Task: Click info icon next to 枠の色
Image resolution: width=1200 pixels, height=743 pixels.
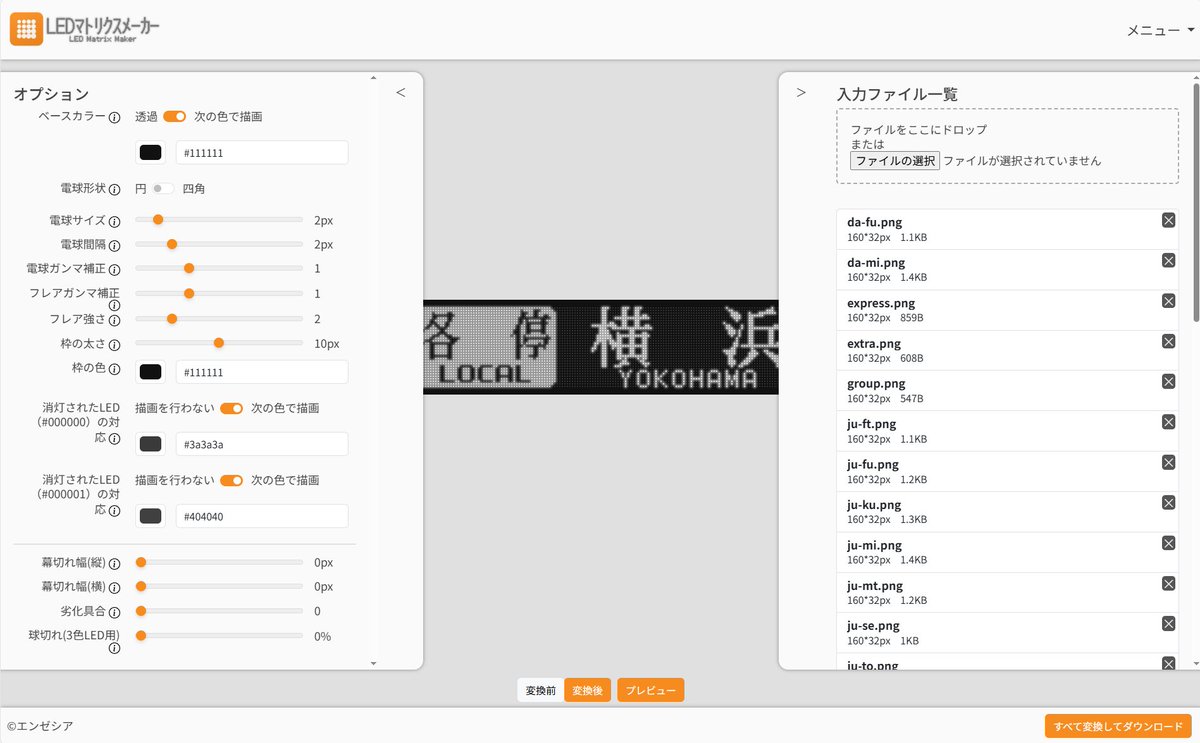Action: [x=114, y=370]
